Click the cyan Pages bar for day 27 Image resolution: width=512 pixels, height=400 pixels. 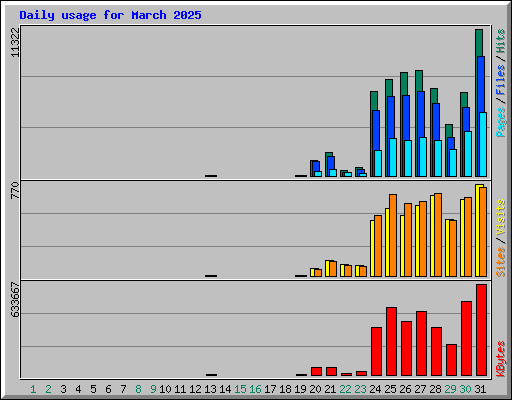click(423, 157)
